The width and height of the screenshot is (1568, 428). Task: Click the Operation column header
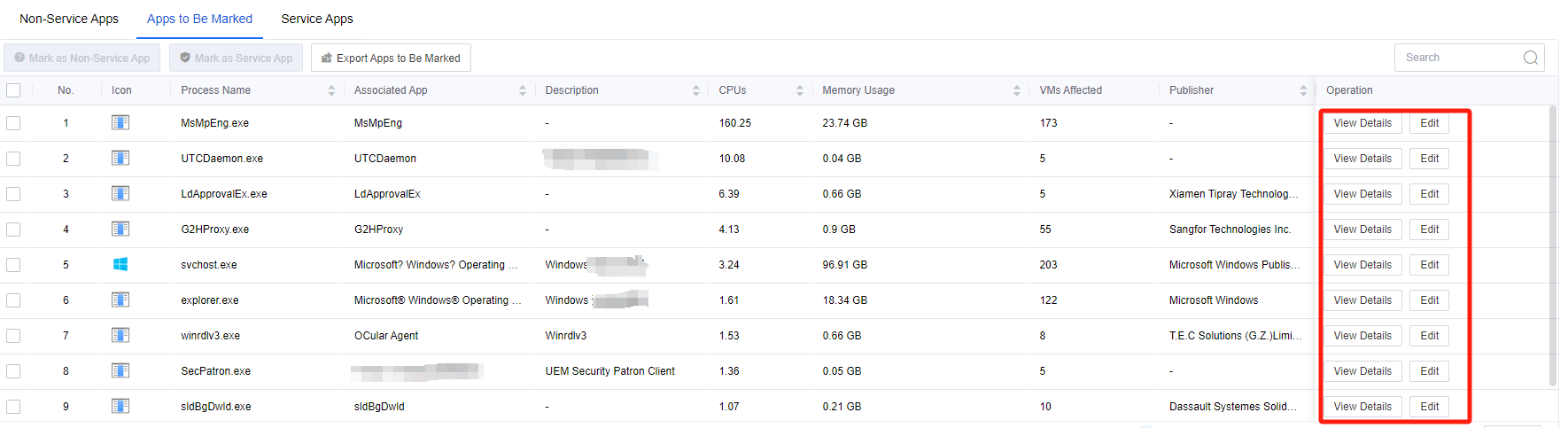pyautogui.click(x=1349, y=90)
